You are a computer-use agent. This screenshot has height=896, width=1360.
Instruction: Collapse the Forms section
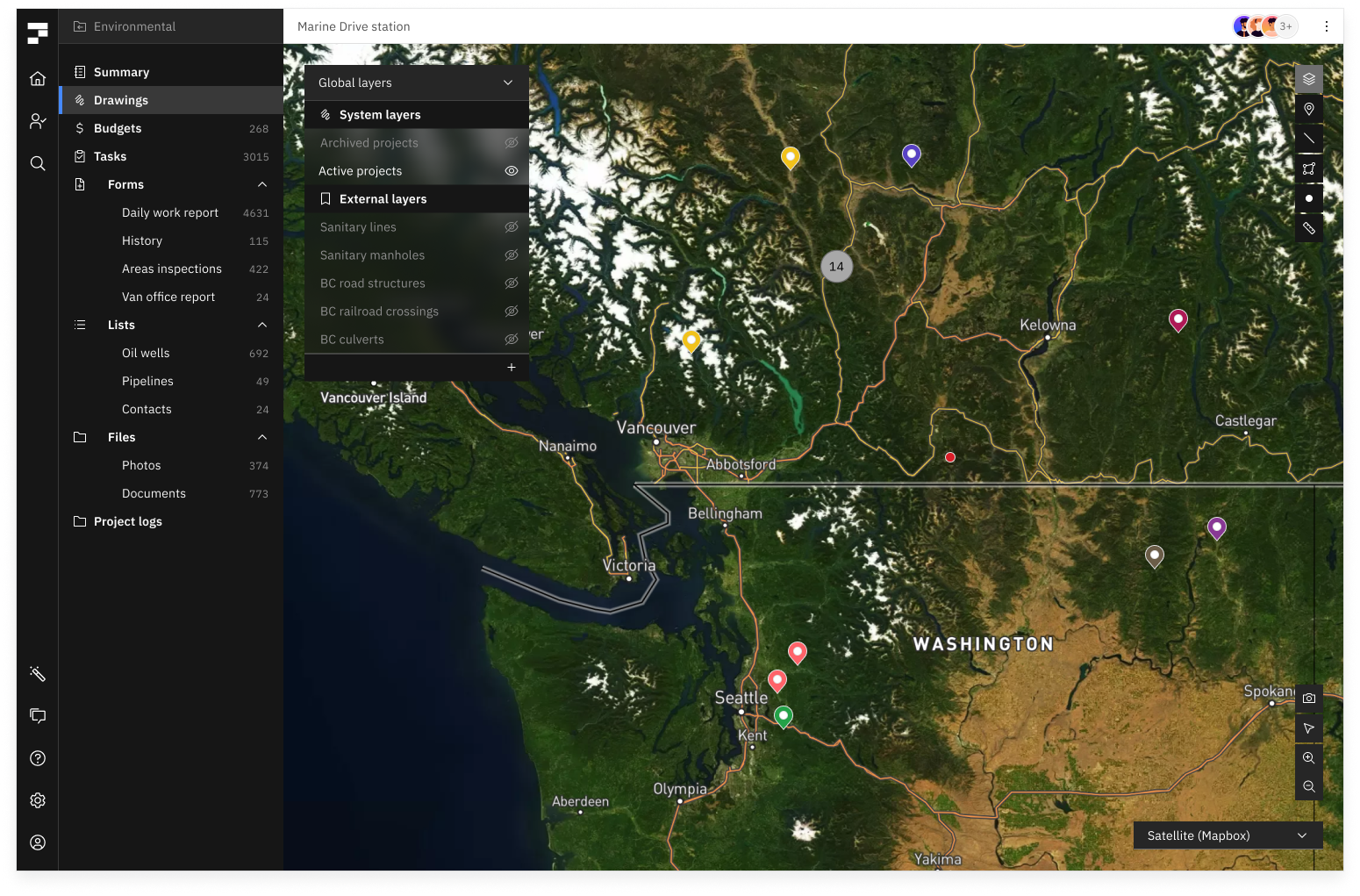[x=261, y=184]
